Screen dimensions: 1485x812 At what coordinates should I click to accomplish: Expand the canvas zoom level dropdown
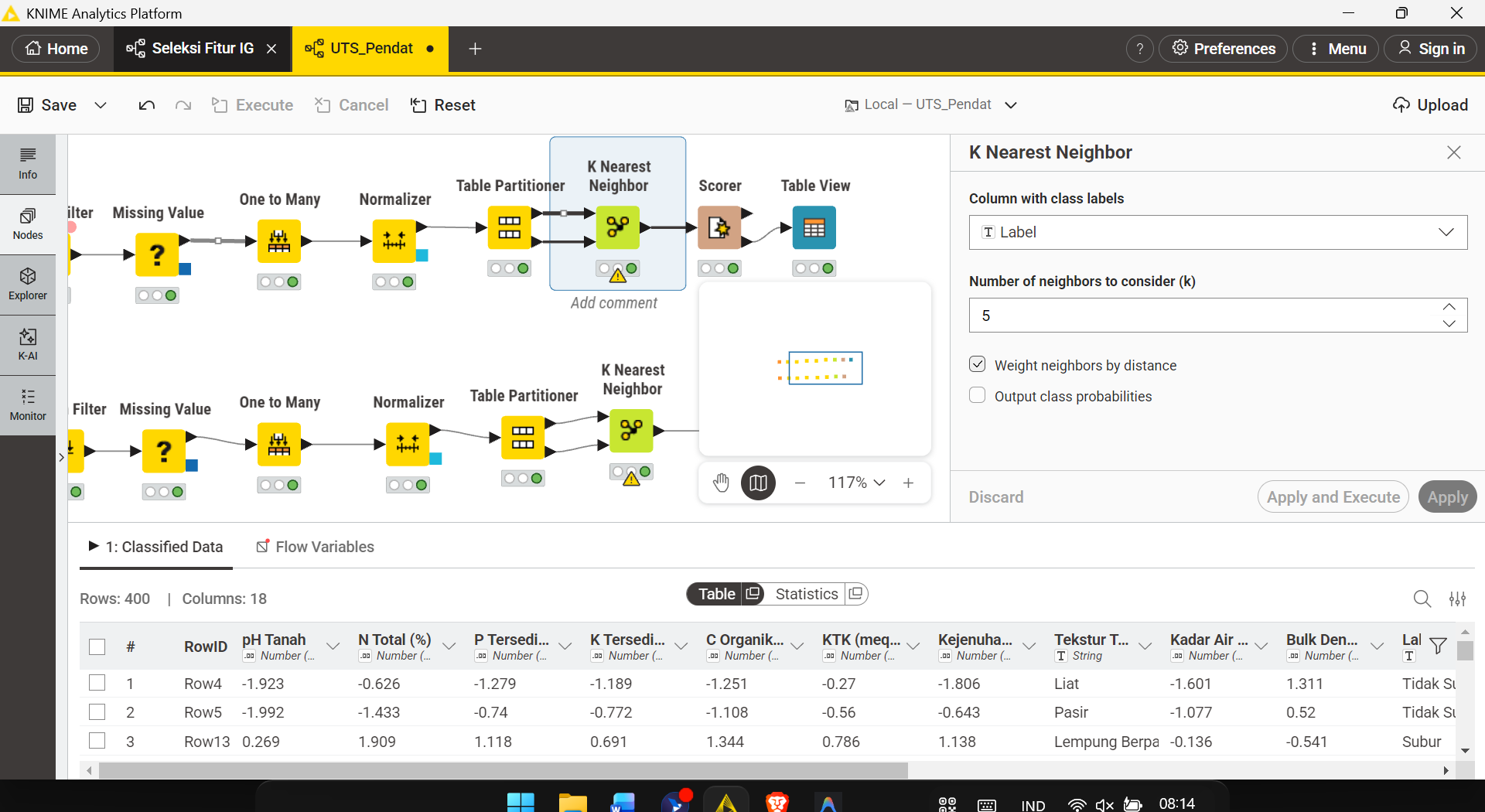tap(856, 483)
